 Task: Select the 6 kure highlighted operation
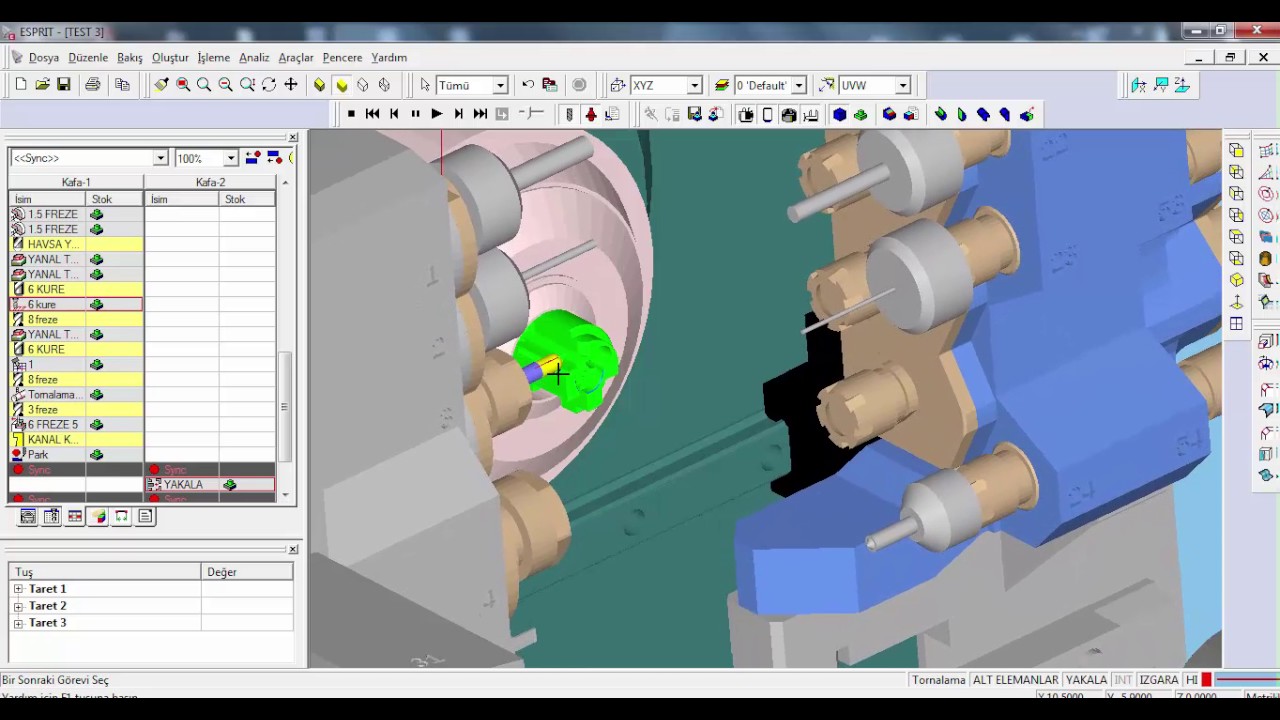pyautogui.click(x=76, y=304)
